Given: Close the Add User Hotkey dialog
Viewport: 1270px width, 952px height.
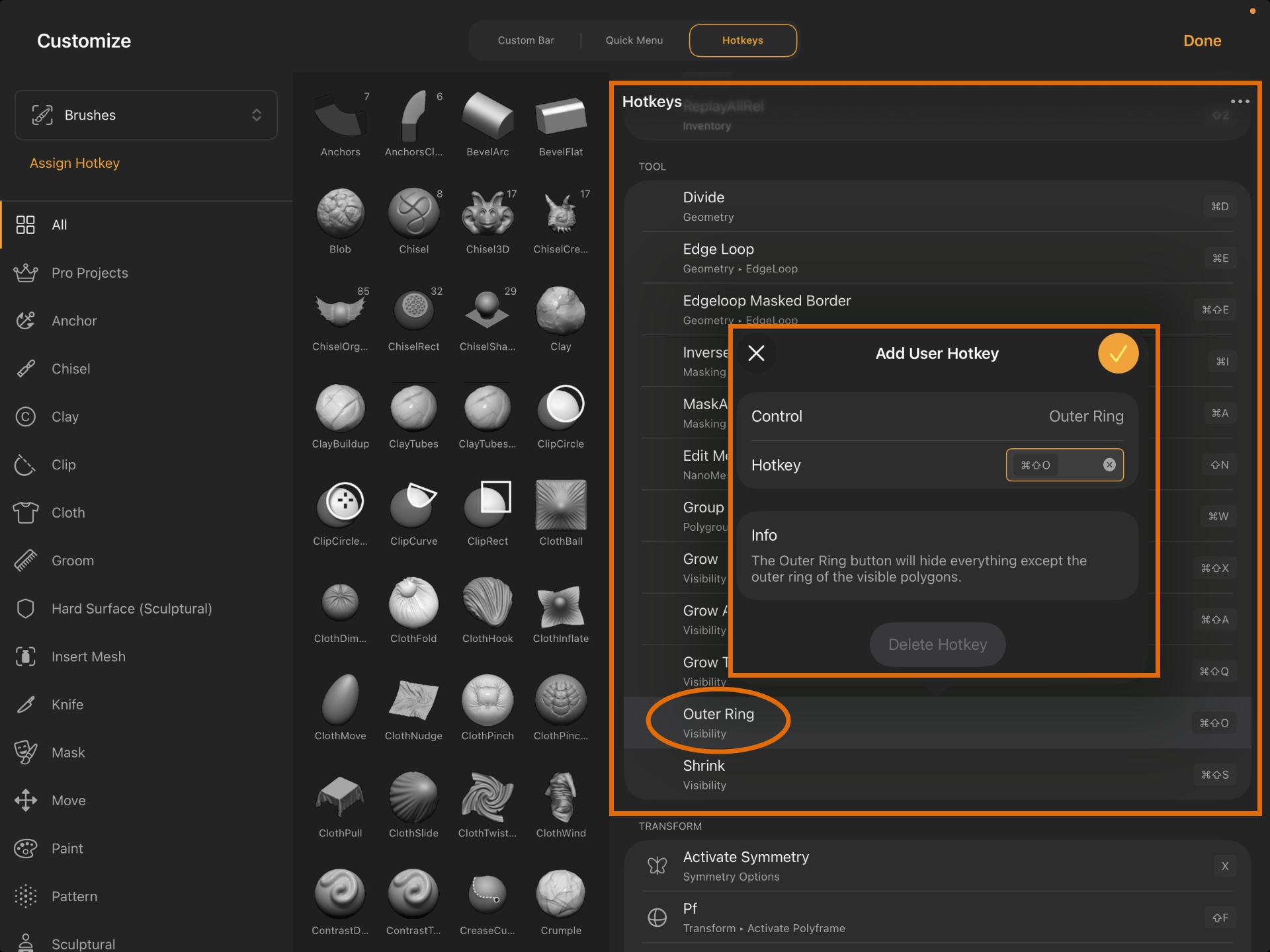Looking at the screenshot, I should (x=756, y=354).
